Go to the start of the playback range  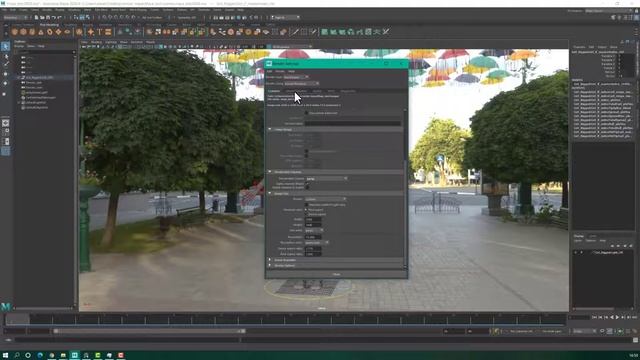pyautogui.click(x=594, y=317)
